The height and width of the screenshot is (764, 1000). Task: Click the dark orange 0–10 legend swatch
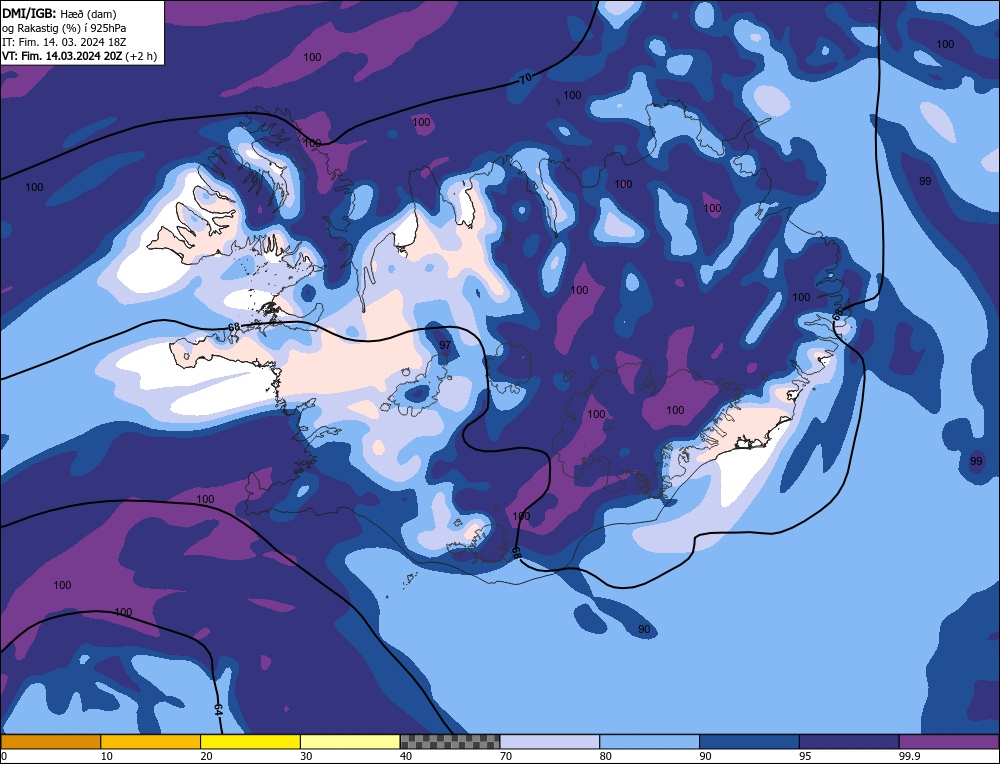pos(50,742)
